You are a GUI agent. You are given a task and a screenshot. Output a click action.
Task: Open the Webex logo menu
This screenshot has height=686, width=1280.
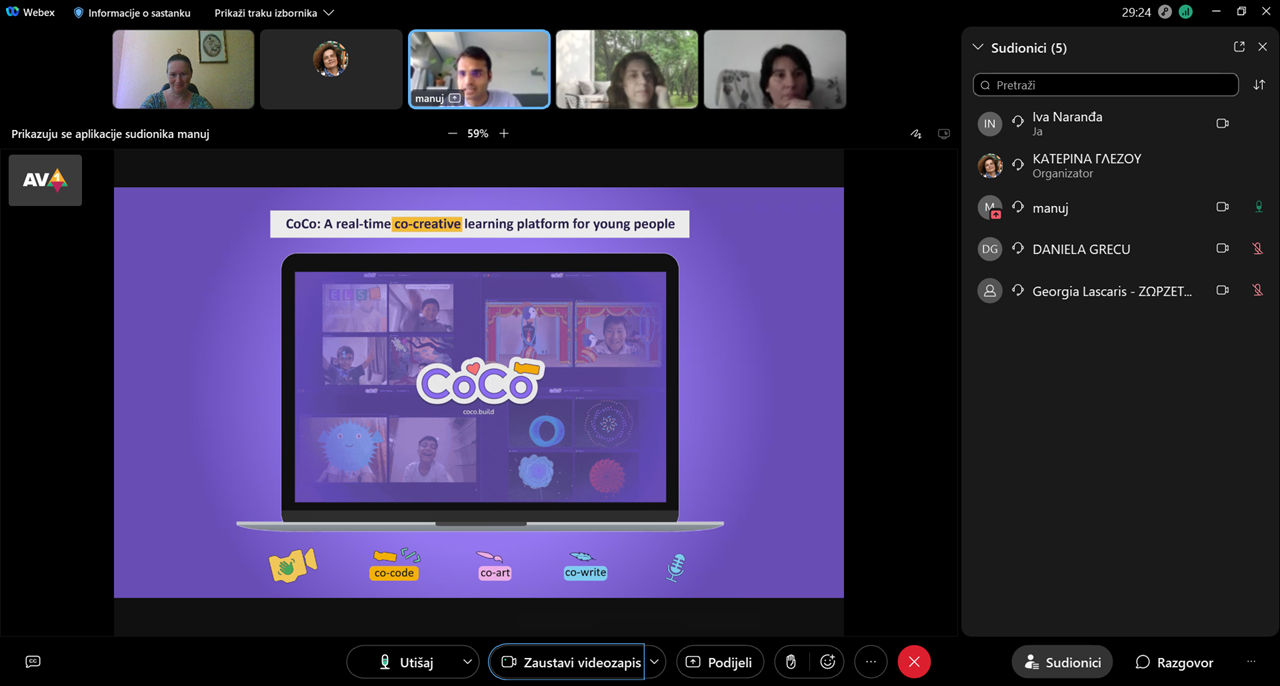click(x=30, y=13)
